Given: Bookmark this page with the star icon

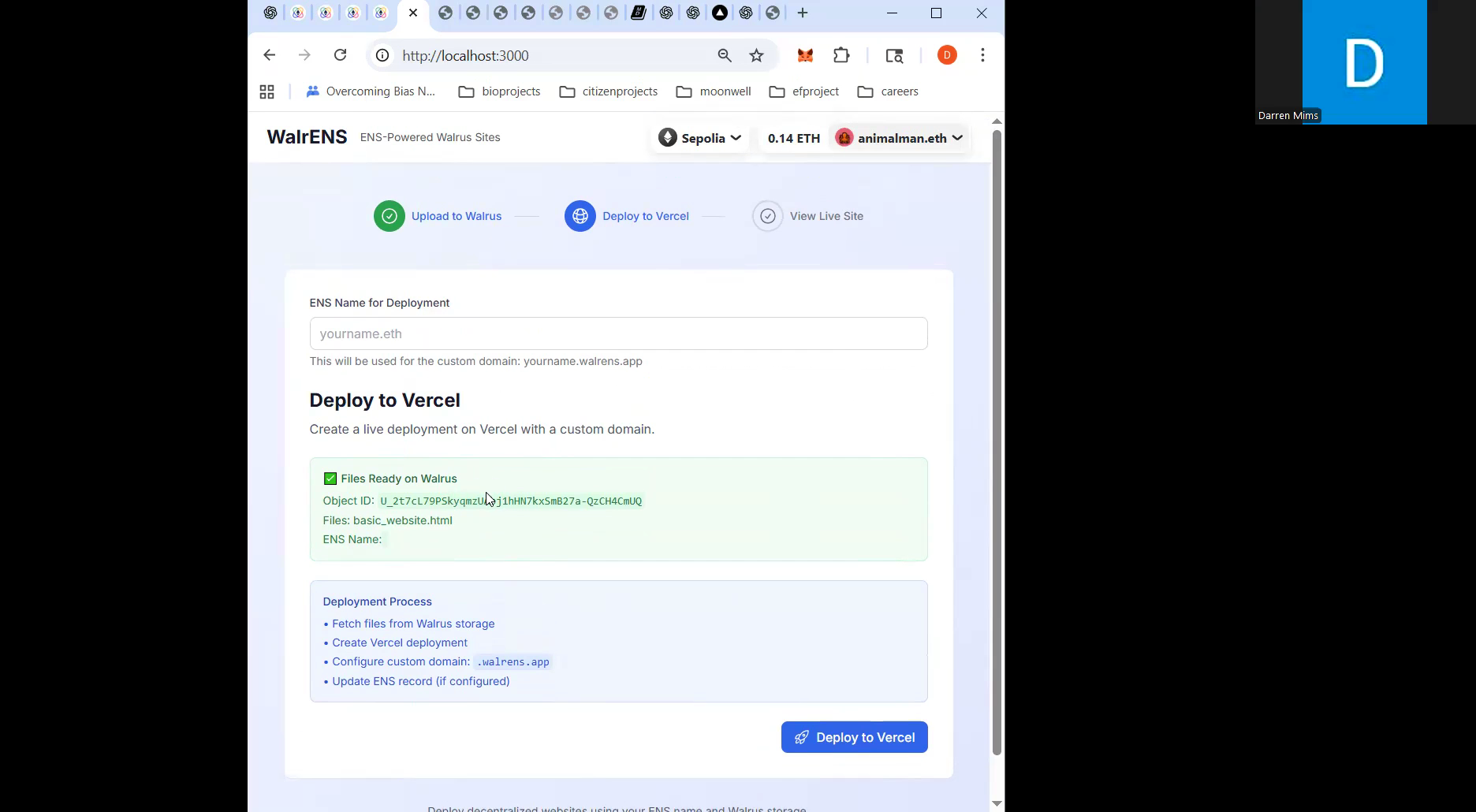Looking at the screenshot, I should point(756,55).
